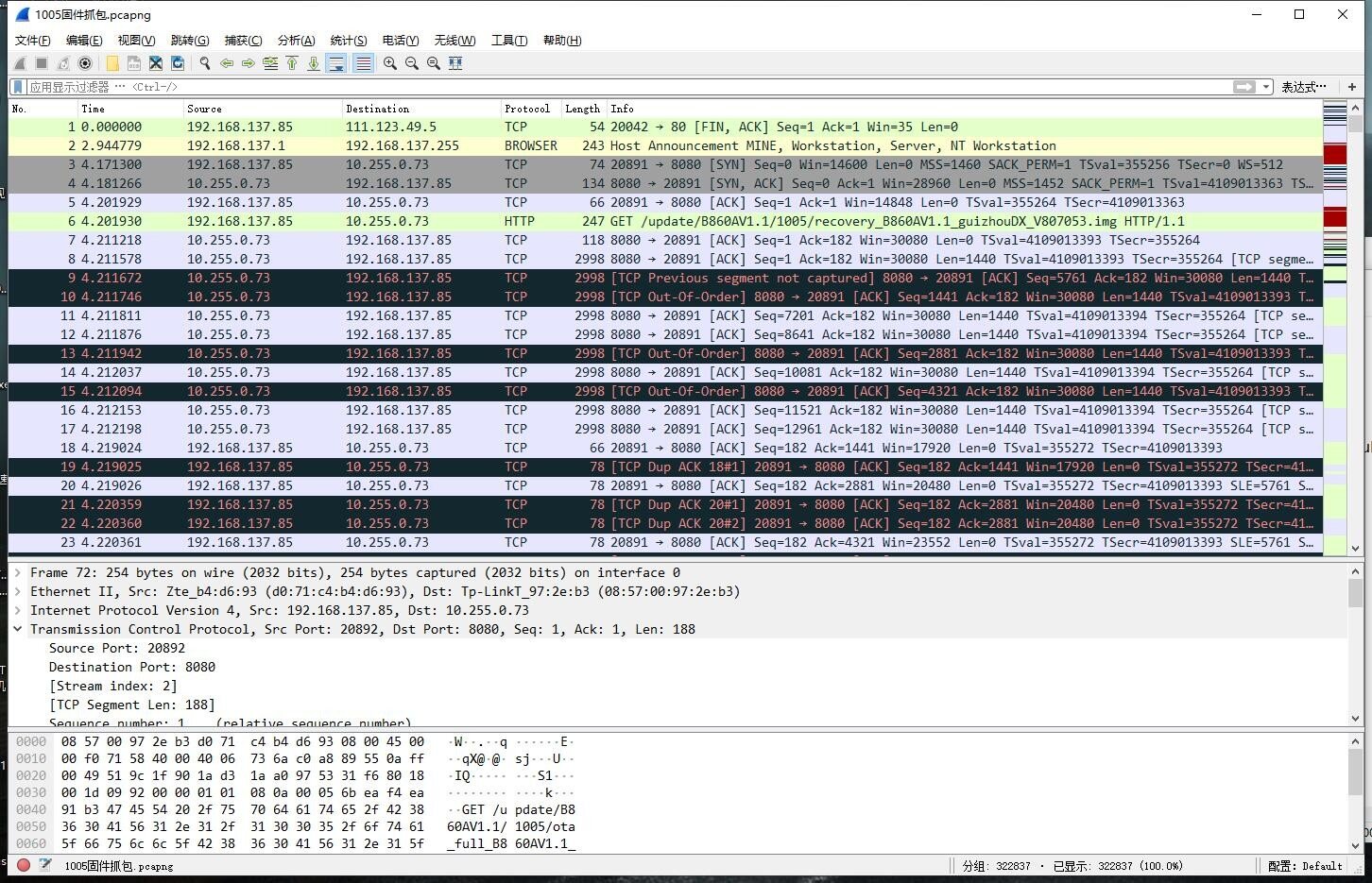Select the Source Port: 20892 field
Viewport: 1372px width, 883px height.
pos(117,648)
